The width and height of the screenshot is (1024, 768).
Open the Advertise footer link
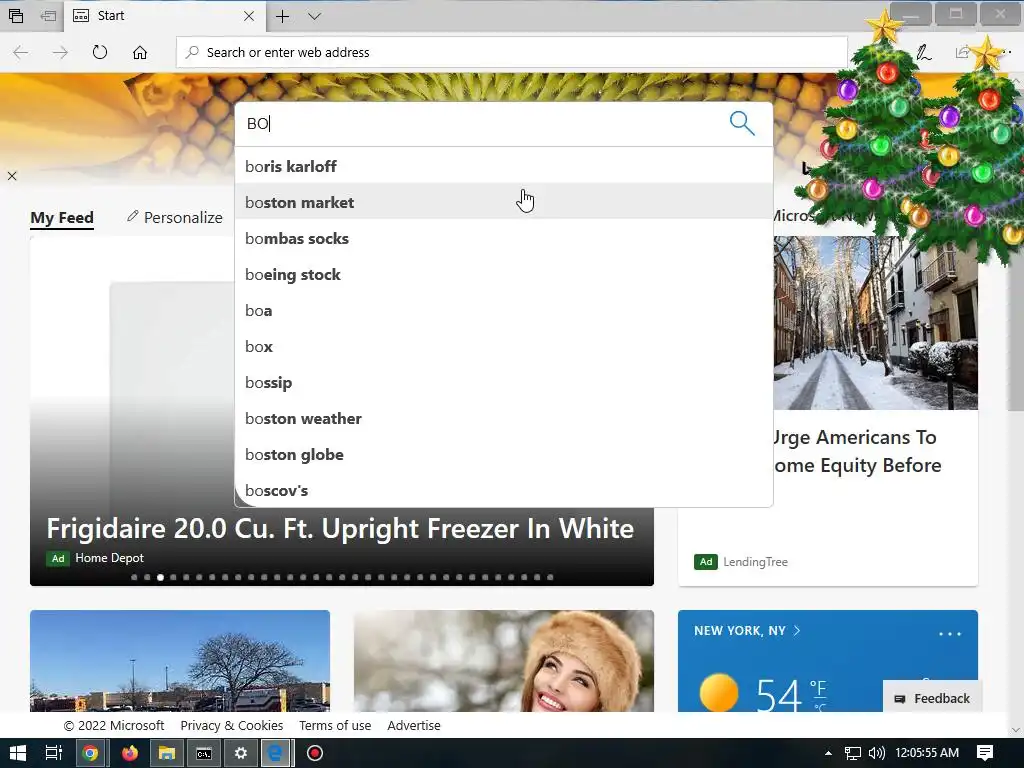click(x=414, y=726)
